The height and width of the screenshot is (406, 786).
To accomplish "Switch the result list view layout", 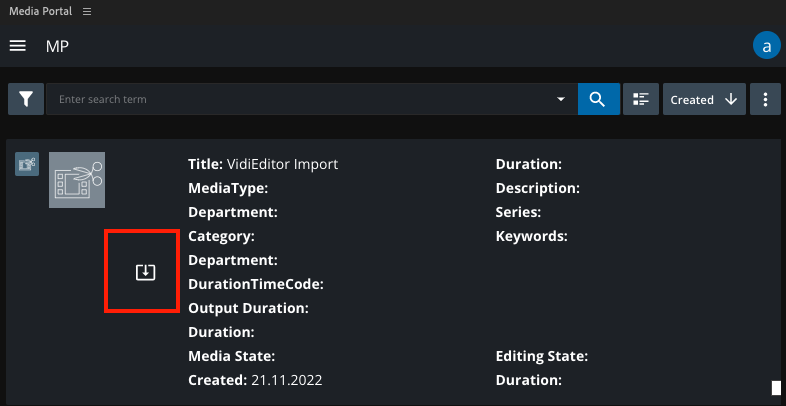I will 641,99.
